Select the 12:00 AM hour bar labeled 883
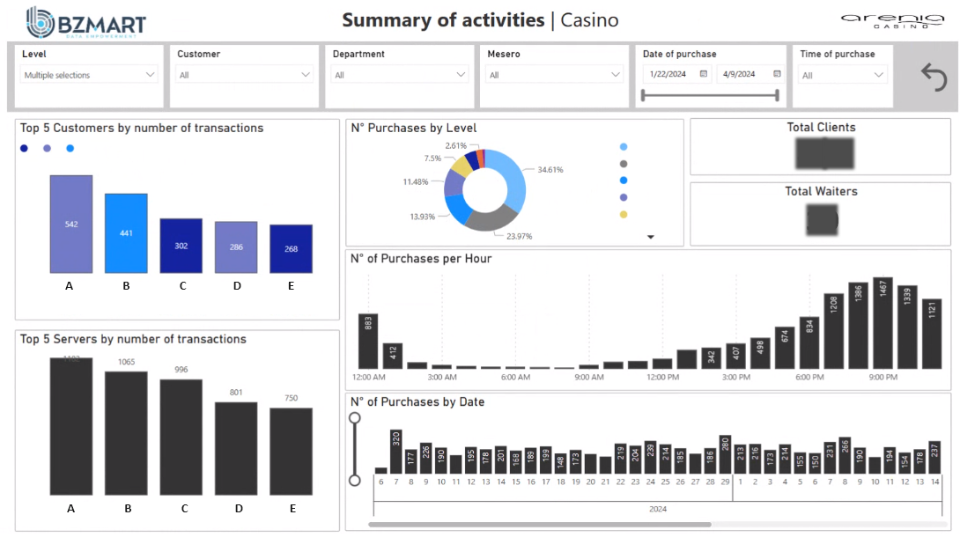Viewport: 960px width, 540px height. [x=368, y=341]
